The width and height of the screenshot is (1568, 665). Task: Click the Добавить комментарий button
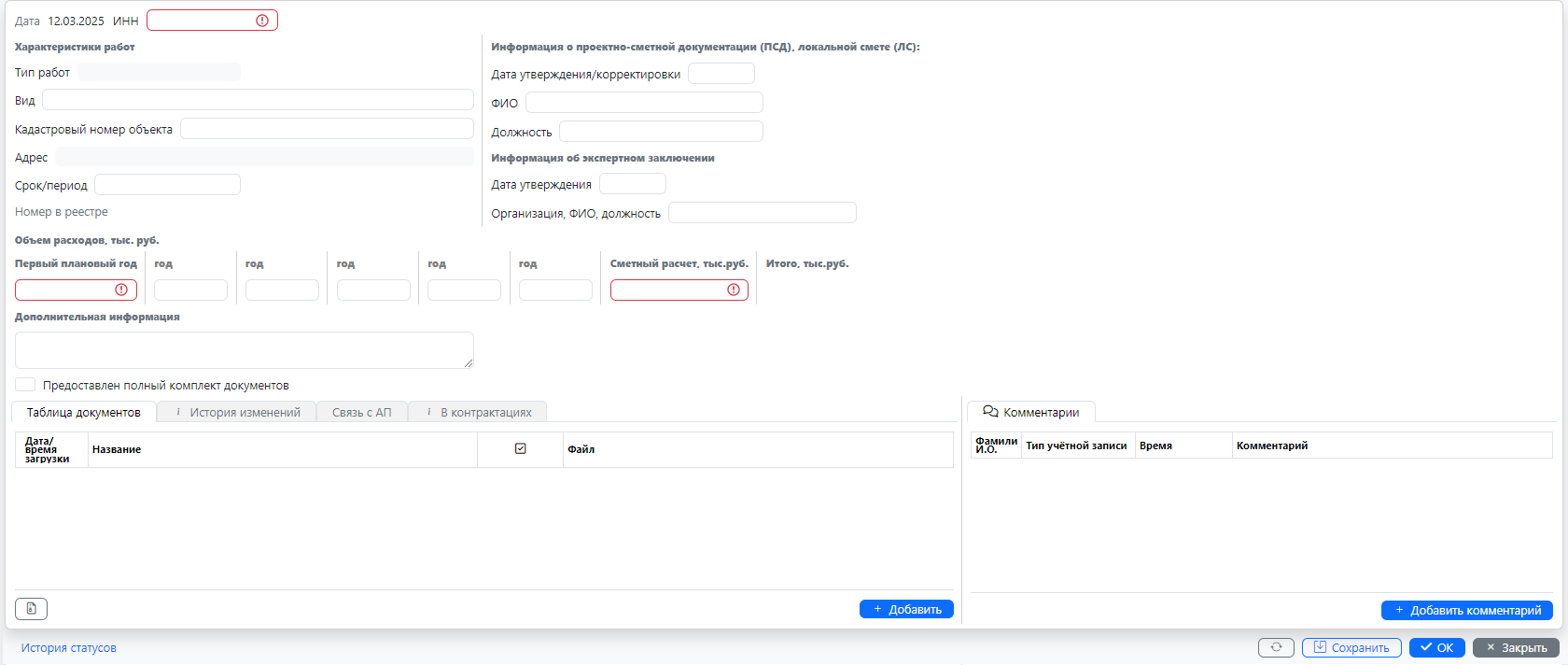point(1466,610)
